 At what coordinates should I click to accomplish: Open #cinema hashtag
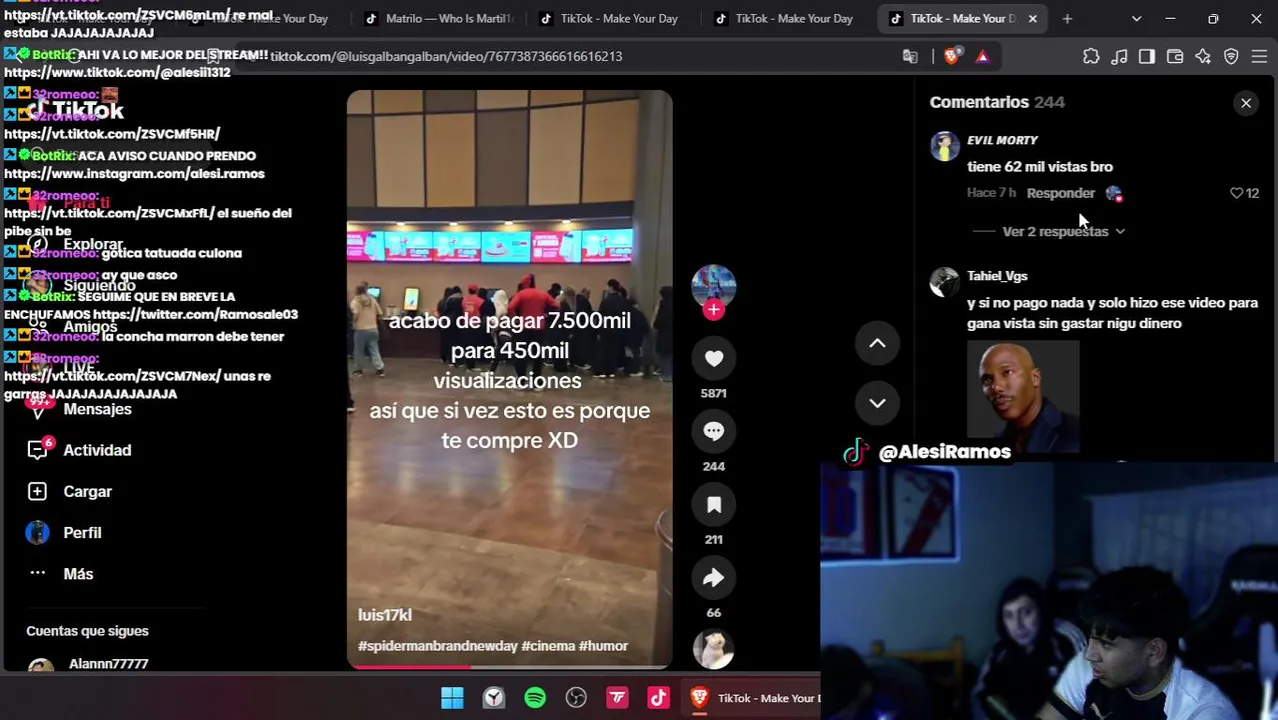(x=547, y=646)
